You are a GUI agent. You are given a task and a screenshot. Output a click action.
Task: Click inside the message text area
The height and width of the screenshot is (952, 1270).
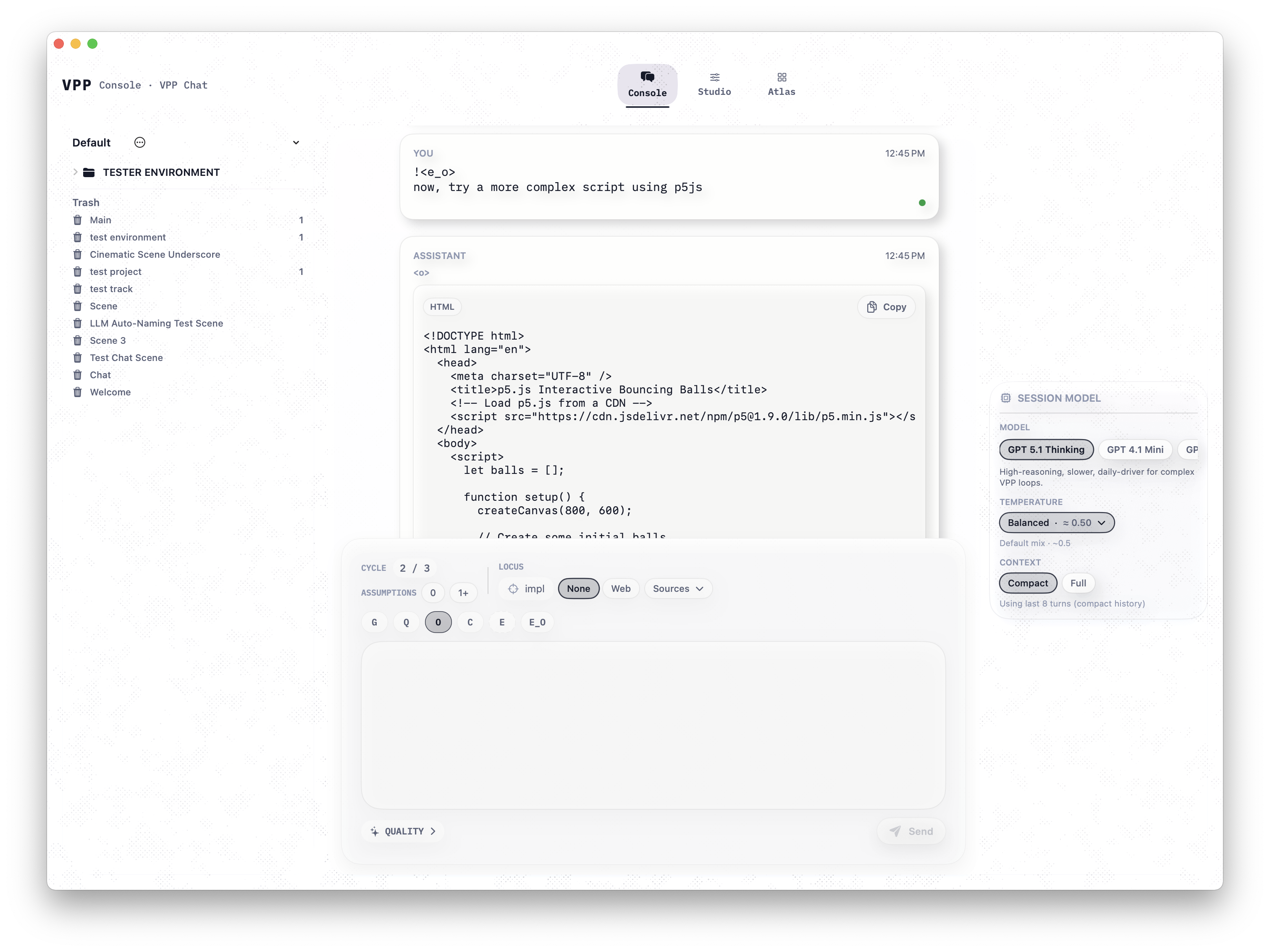[x=653, y=725]
